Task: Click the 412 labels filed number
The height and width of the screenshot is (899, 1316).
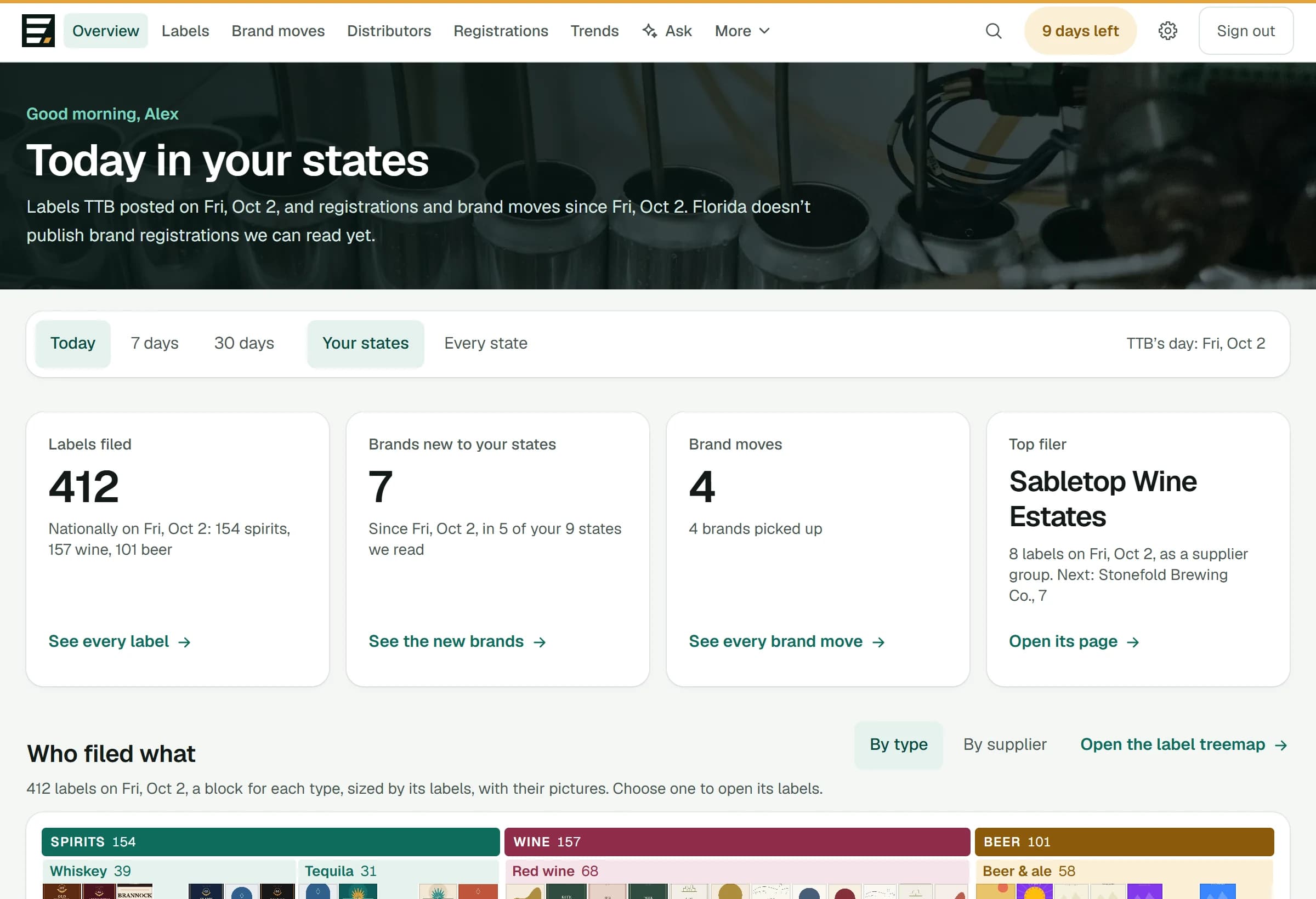Action: [x=84, y=486]
